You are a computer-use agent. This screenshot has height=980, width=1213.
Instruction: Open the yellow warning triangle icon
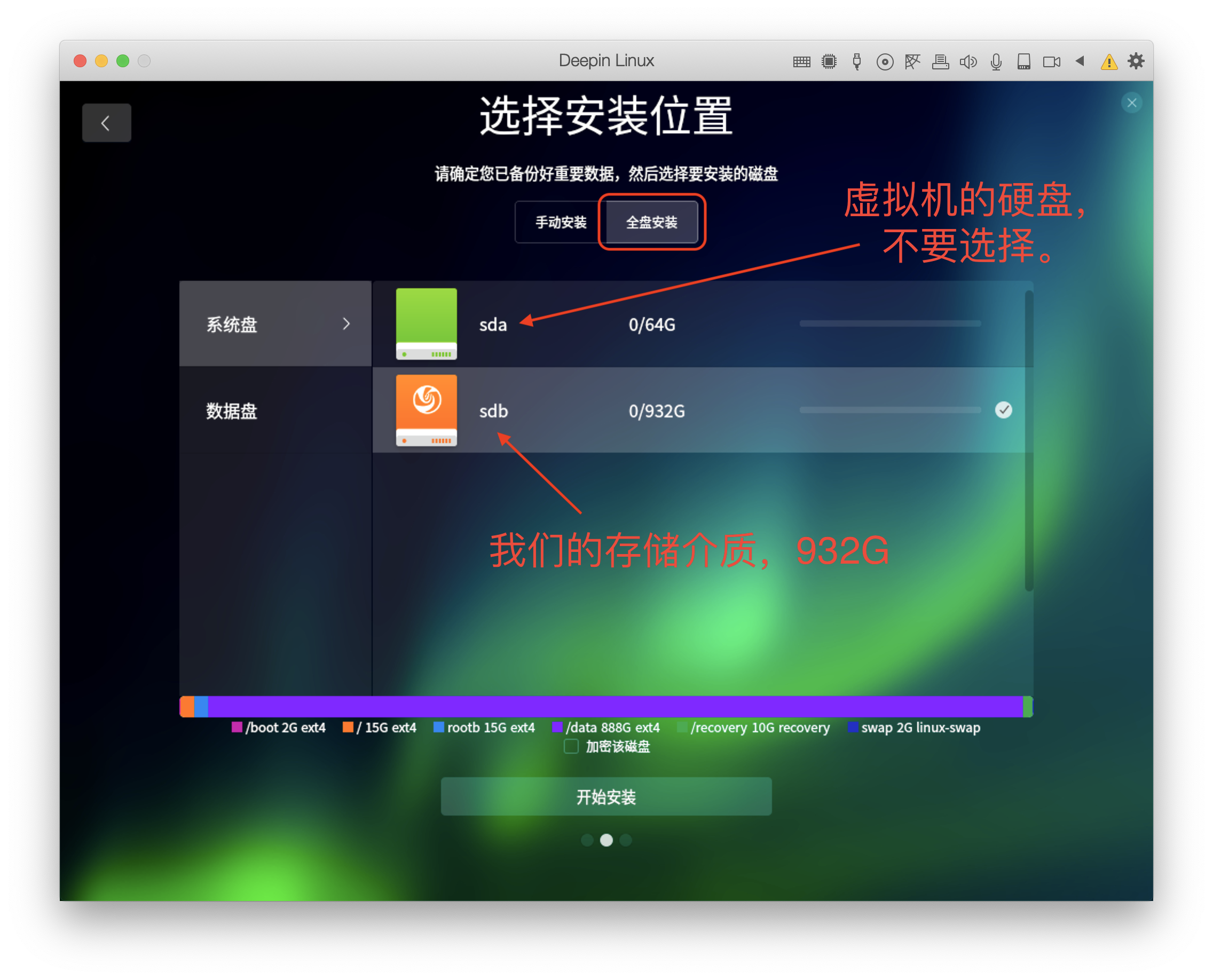click(1109, 61)
